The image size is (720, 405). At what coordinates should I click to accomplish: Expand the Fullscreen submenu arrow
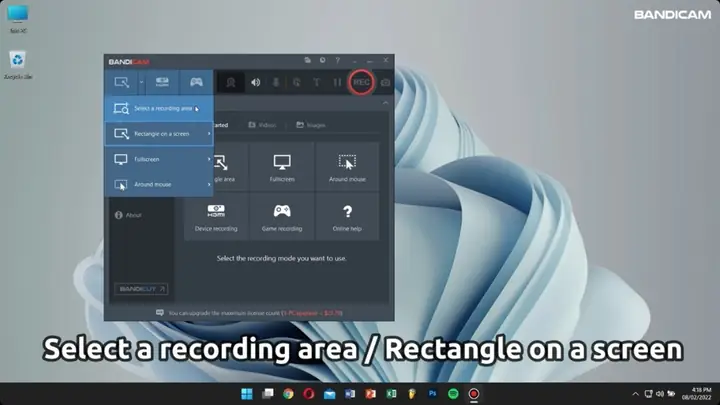click(x=209, y=159)
